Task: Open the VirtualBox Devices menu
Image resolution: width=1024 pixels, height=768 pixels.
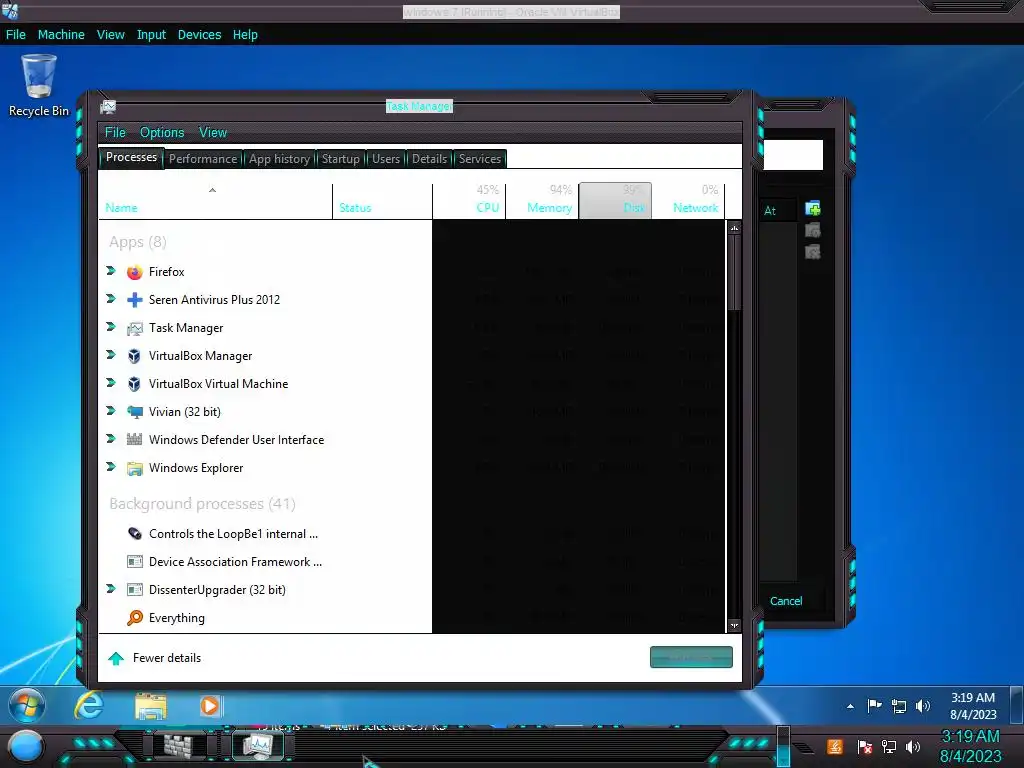Action: (199, 35)
